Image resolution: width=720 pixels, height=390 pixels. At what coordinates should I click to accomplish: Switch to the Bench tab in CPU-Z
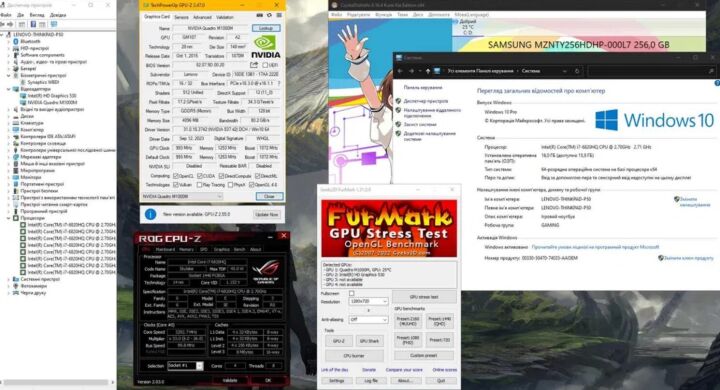click(240, 249)
